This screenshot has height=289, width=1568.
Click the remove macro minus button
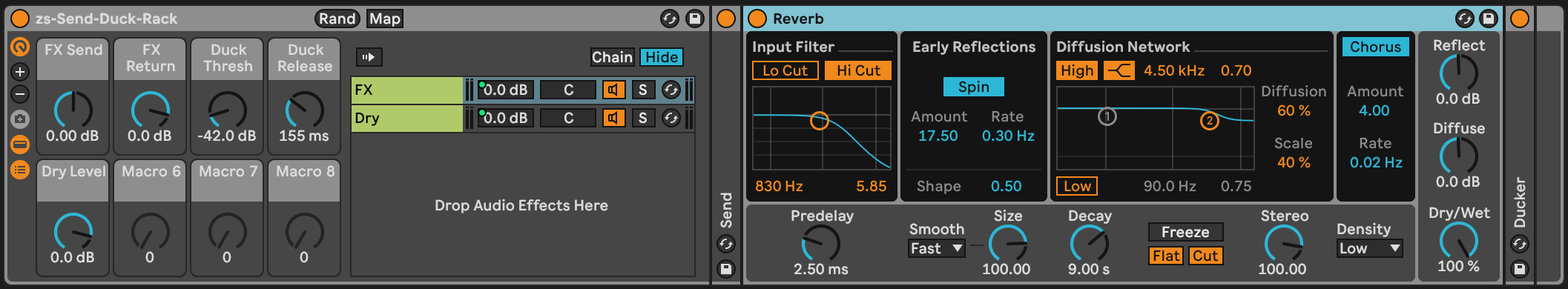pos(20,94)
